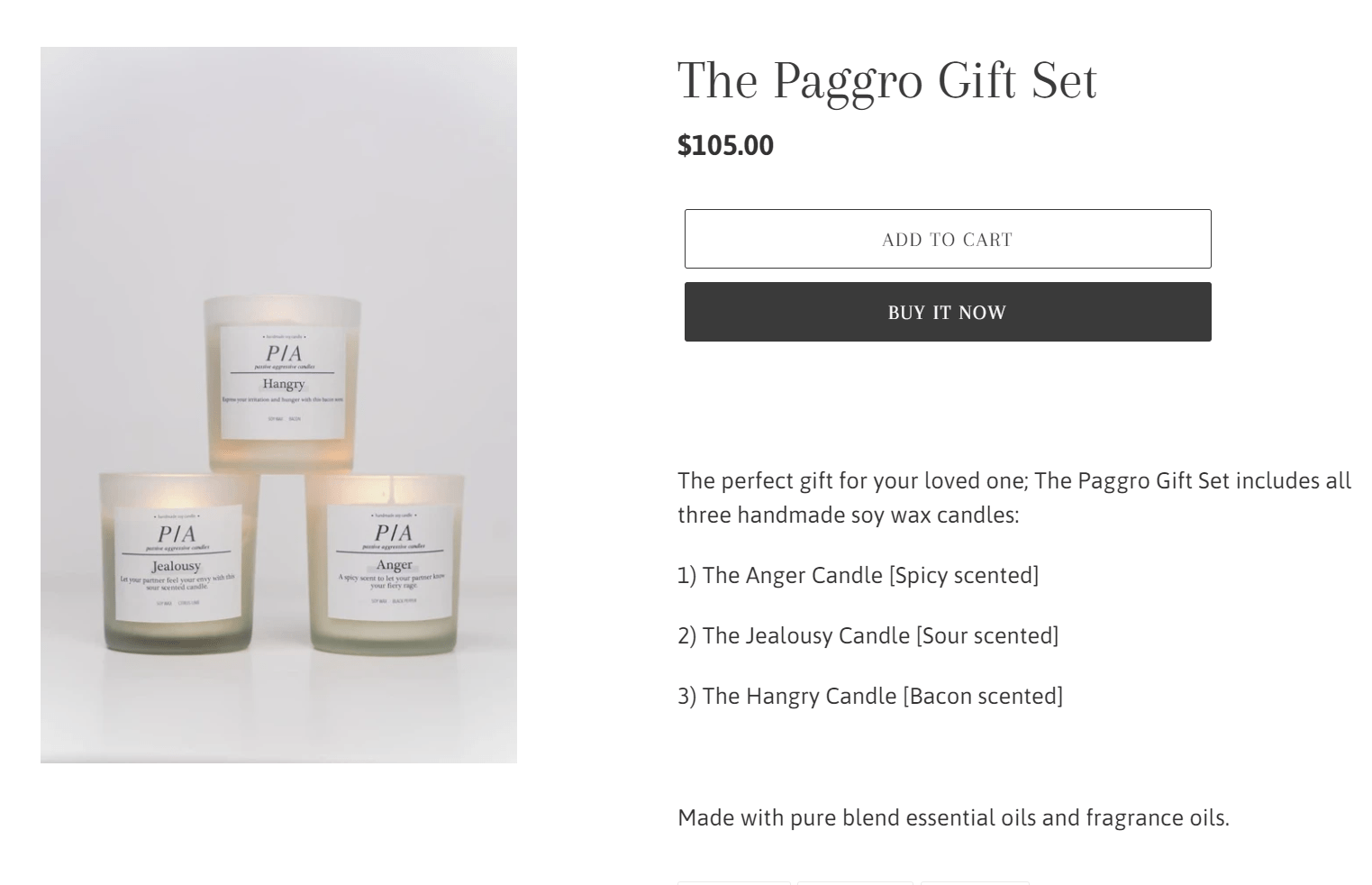
Task: Open the product photo of three candles
Action: [278, 405]
